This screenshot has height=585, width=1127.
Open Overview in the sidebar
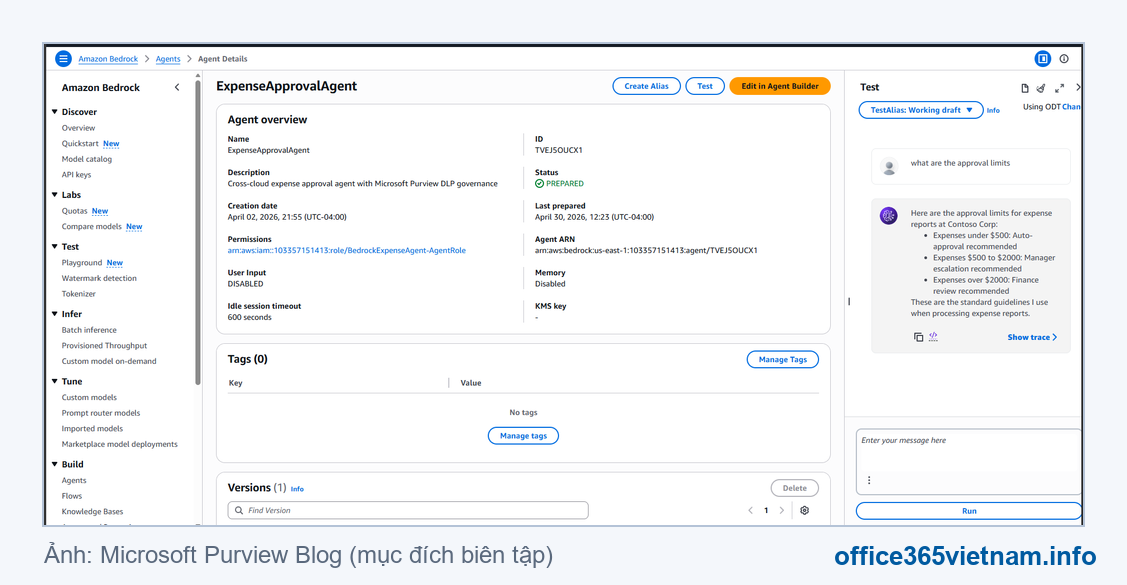pos(78,128)
